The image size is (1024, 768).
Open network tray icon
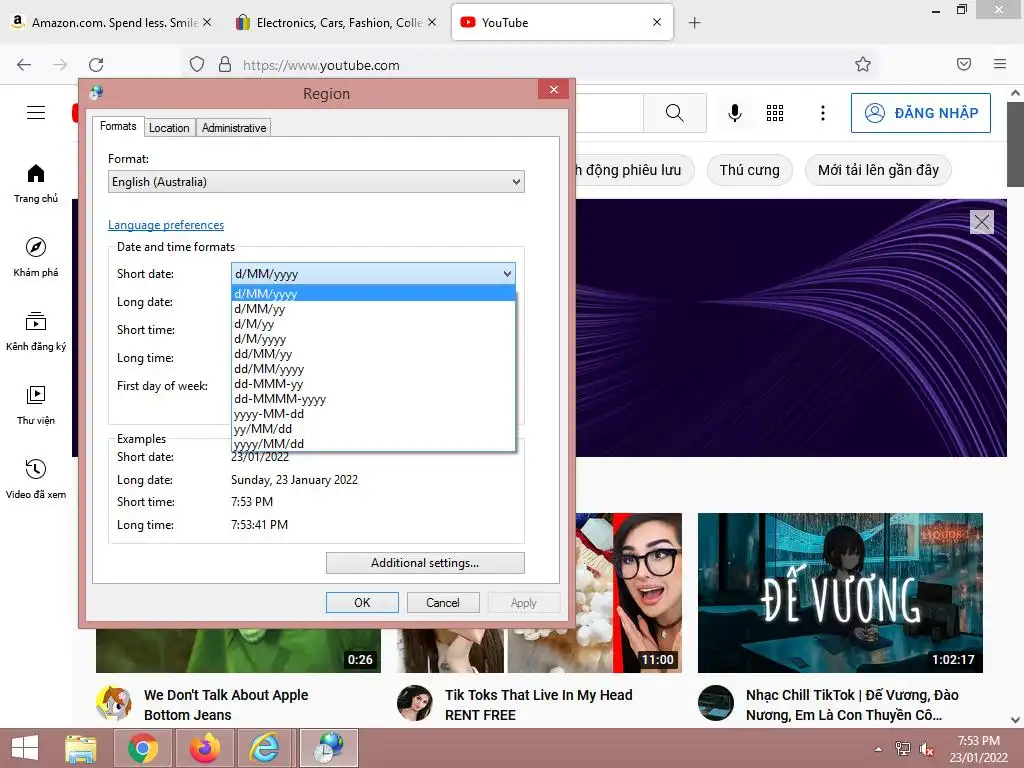point(903,749)
